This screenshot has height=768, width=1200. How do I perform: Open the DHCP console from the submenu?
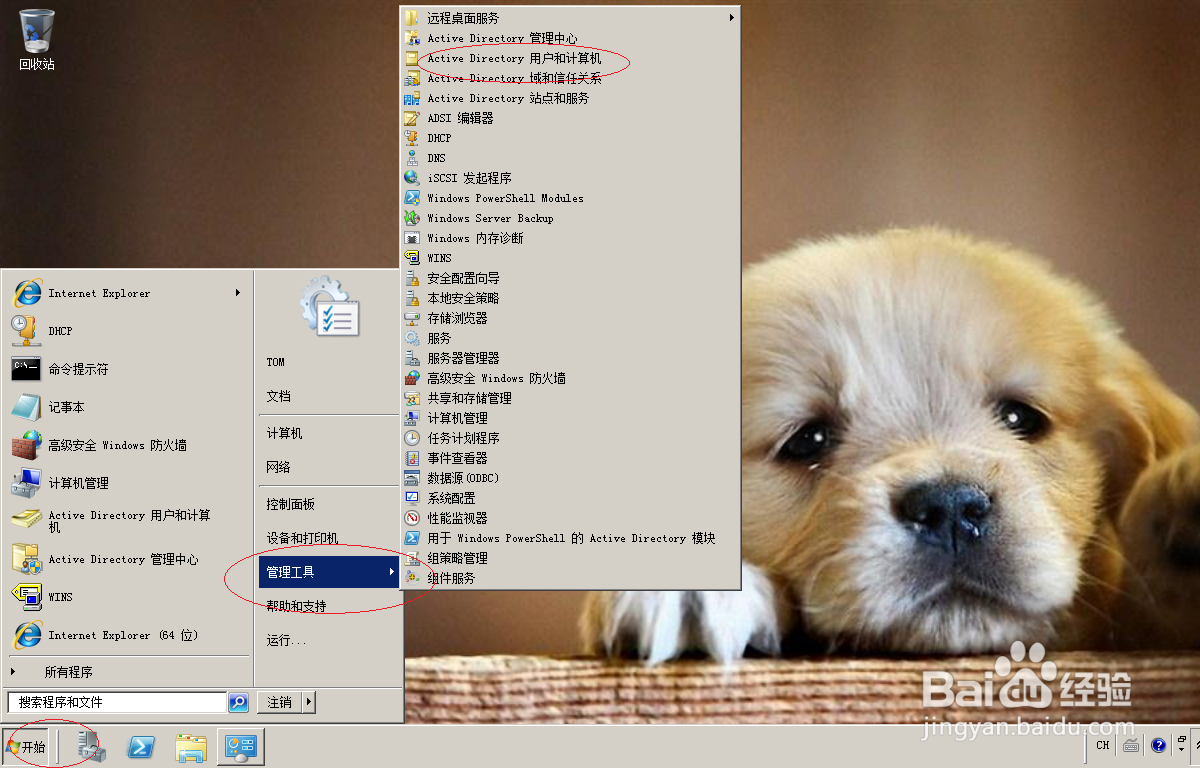click(440, 138)
